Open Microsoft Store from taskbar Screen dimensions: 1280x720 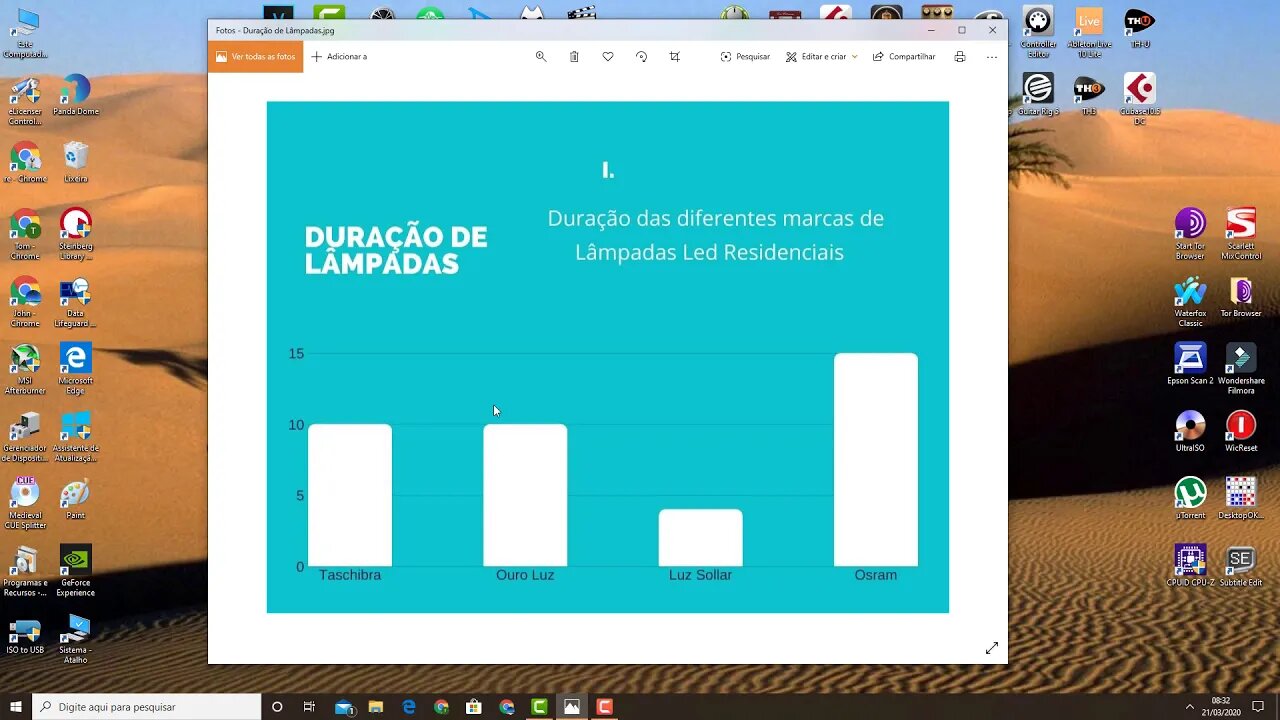[x=474, y=707]
